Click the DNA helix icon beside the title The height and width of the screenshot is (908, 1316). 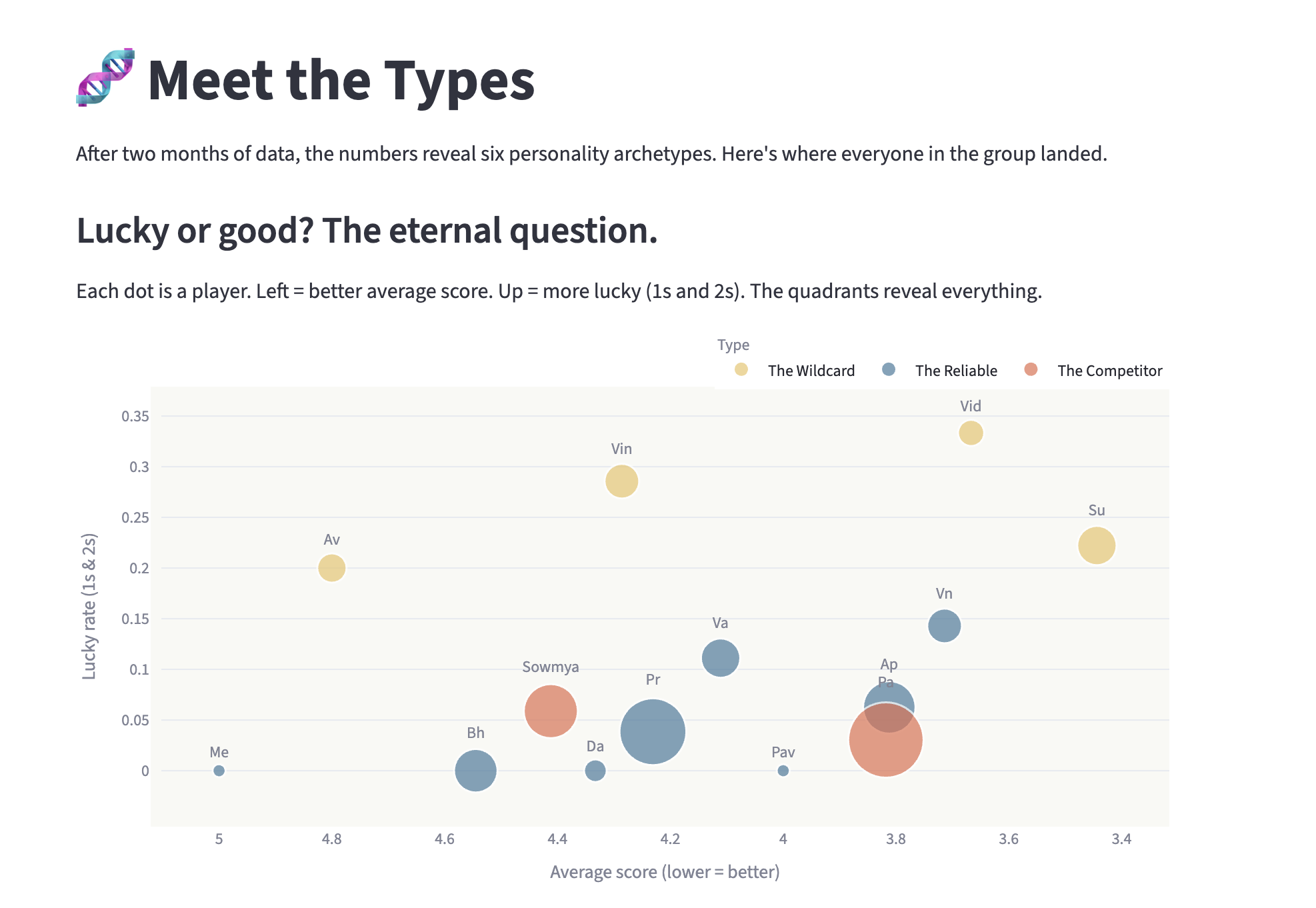[105, 77]
